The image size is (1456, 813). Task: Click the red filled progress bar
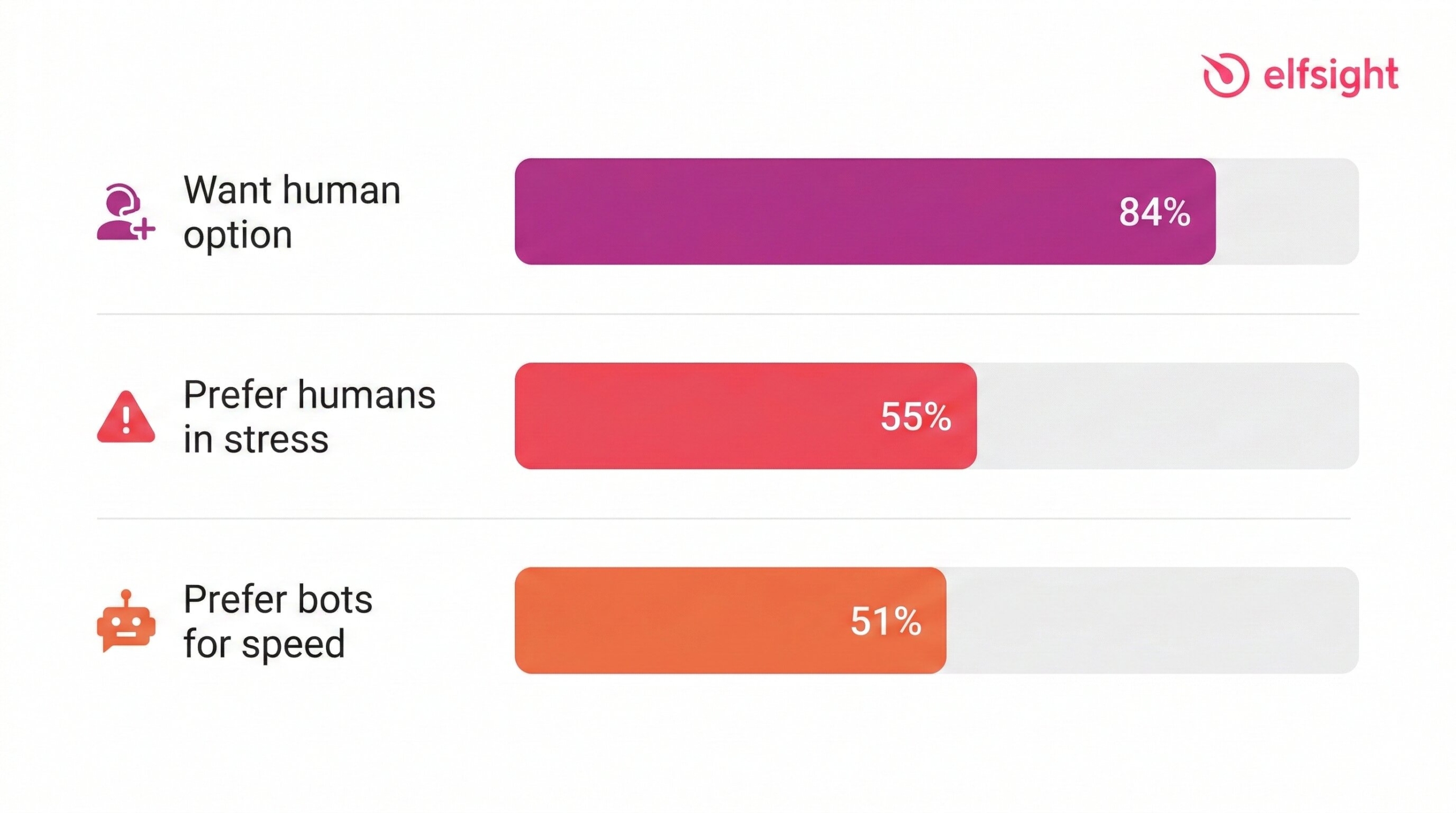coord(682,416)
